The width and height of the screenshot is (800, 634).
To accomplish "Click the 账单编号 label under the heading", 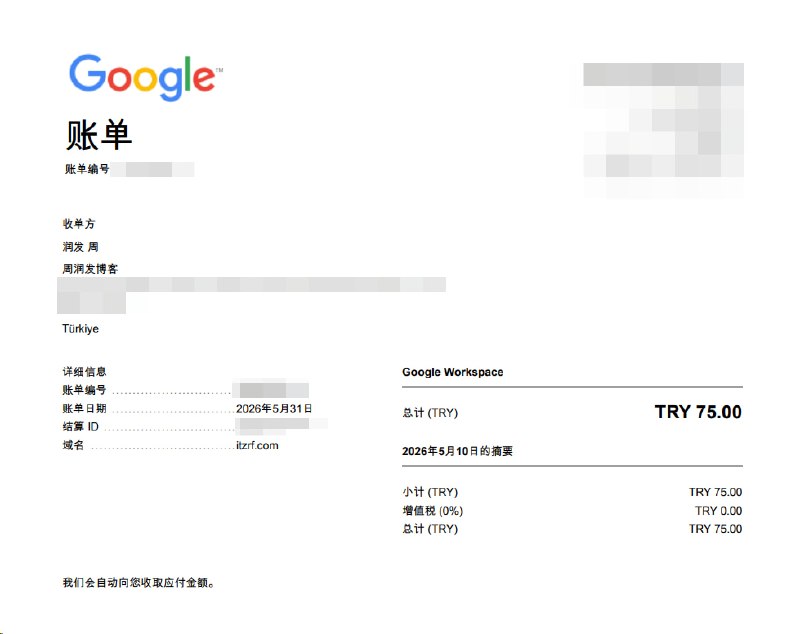I will click(x=86, y=169).
